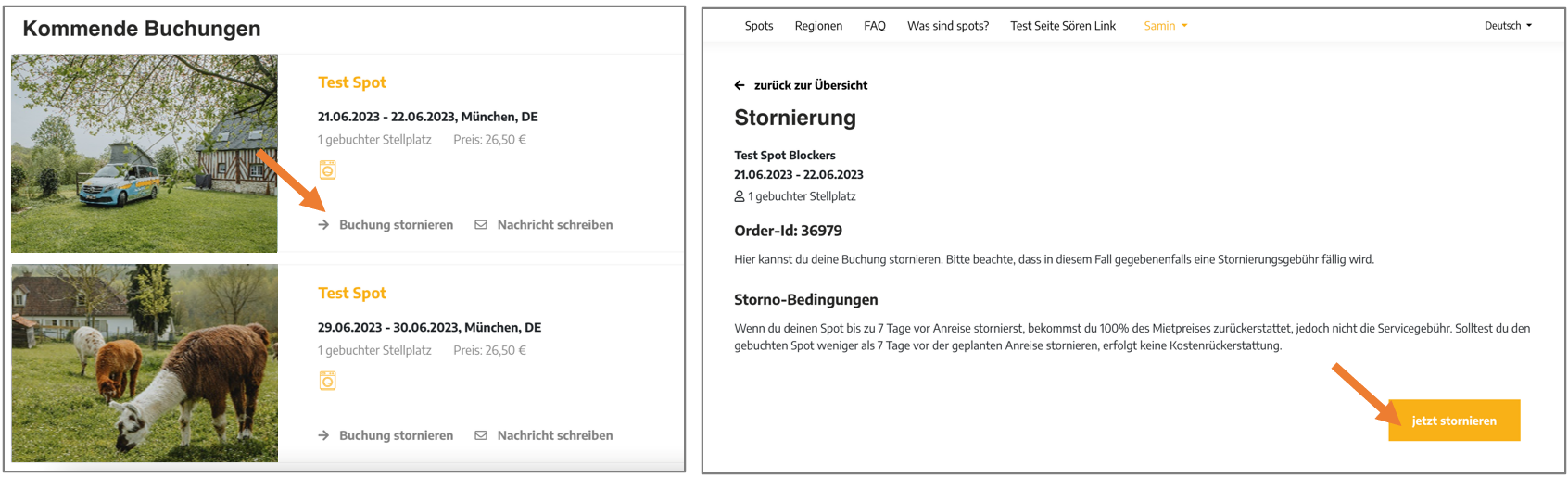Click zurück zur Übersicht link

point(811,85)
